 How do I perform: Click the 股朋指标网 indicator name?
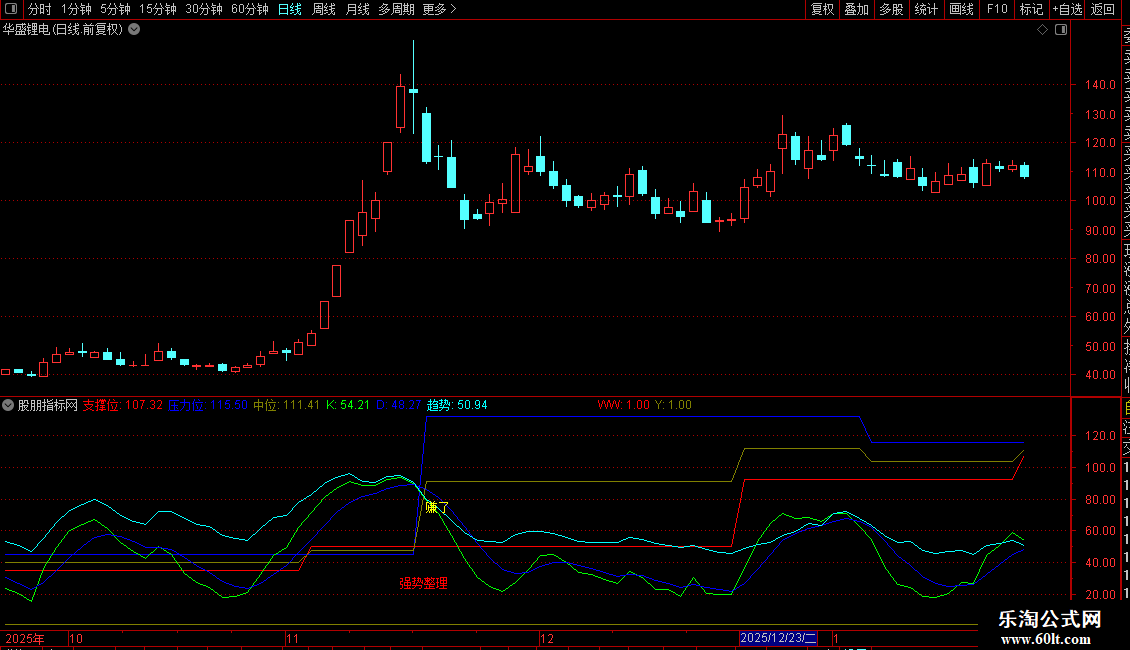click(x=48, y=405)
